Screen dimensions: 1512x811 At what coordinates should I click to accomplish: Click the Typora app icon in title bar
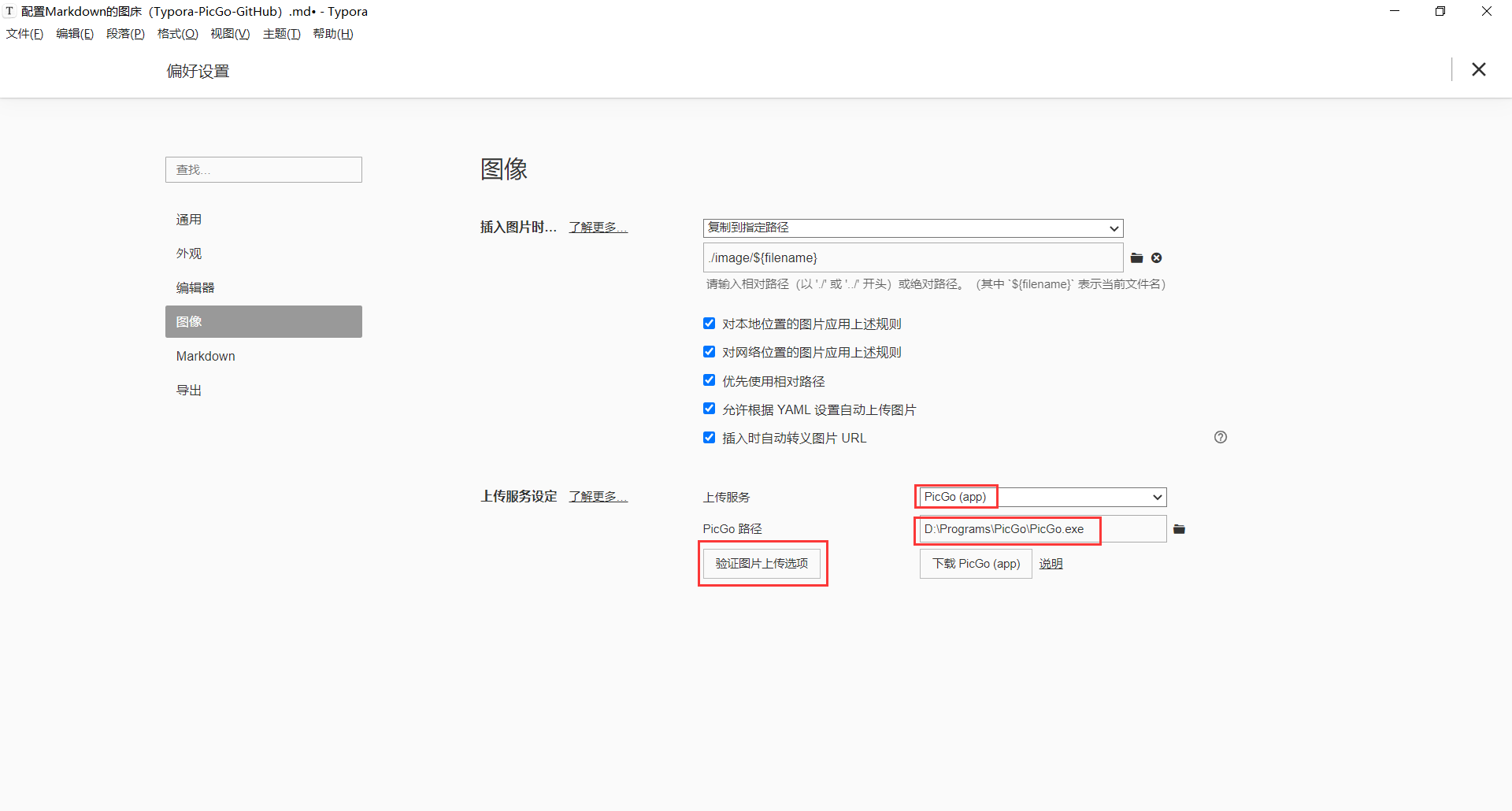pos(9,11)
